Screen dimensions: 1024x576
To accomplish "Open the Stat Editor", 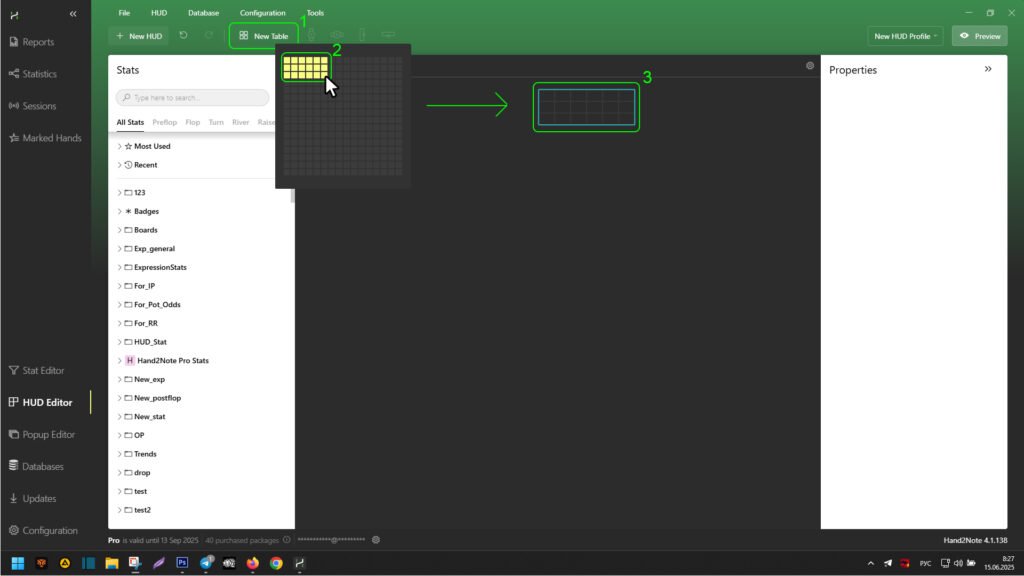I will (43, 370).
